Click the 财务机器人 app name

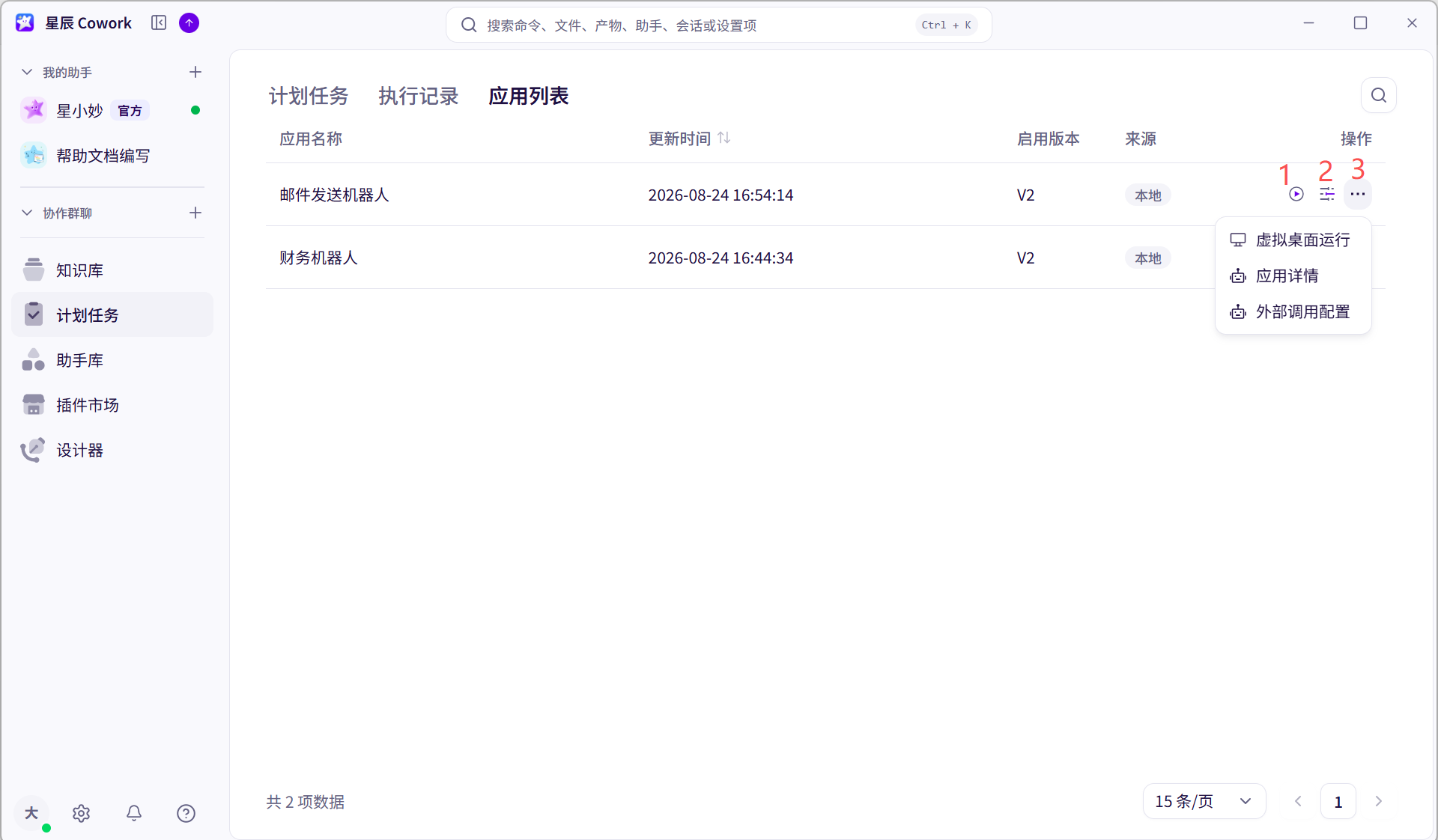pos(318,258)
